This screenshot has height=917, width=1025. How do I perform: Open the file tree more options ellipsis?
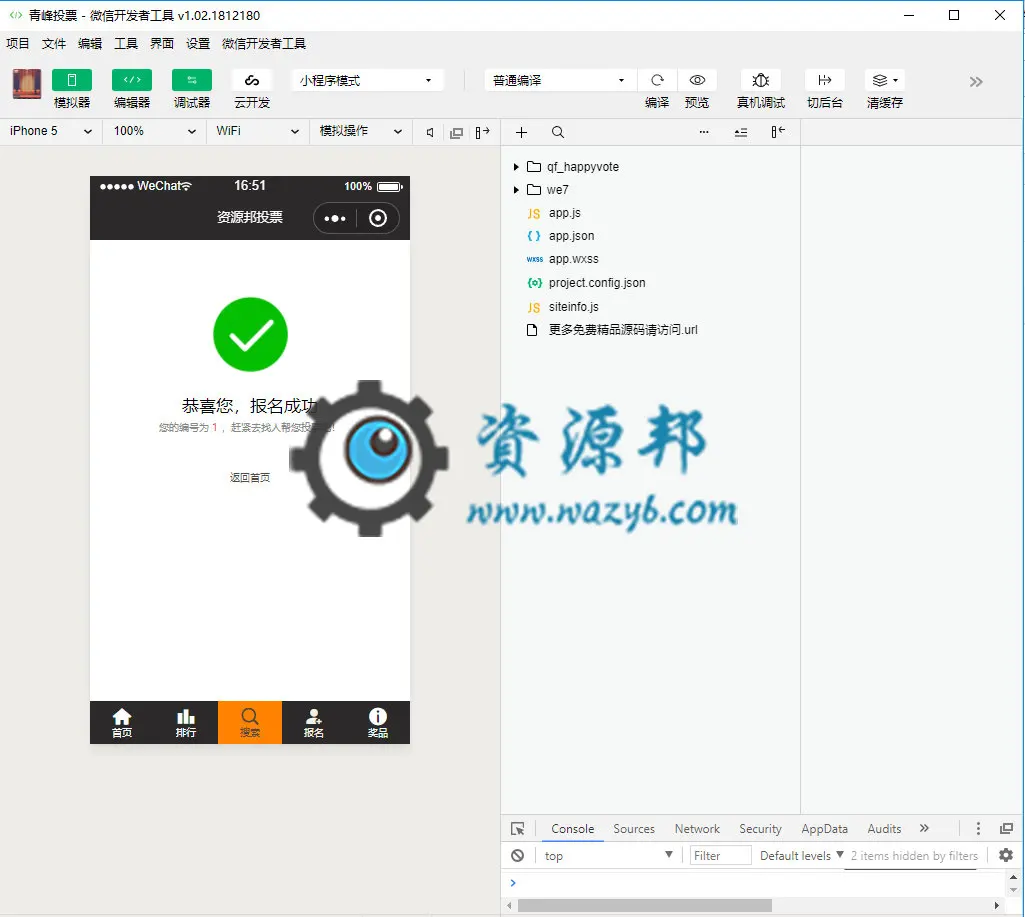pyautogui.click(x=704, y=132)
